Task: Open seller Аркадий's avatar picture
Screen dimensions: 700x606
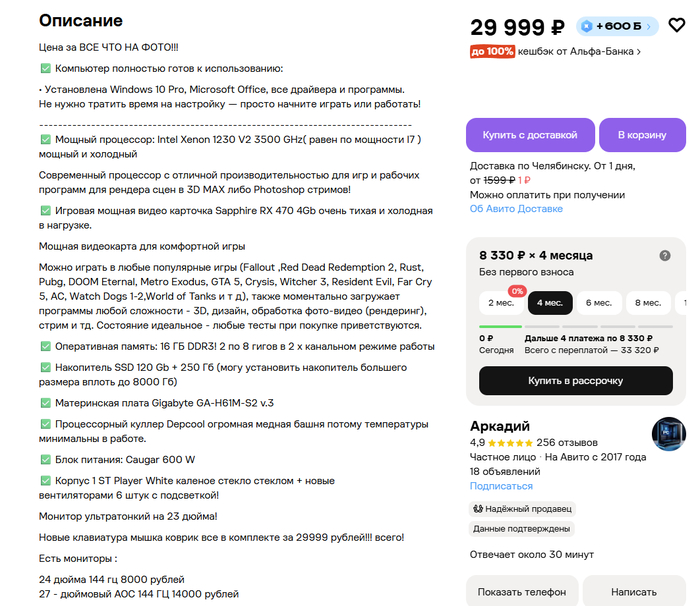Action: click(668, 434)
